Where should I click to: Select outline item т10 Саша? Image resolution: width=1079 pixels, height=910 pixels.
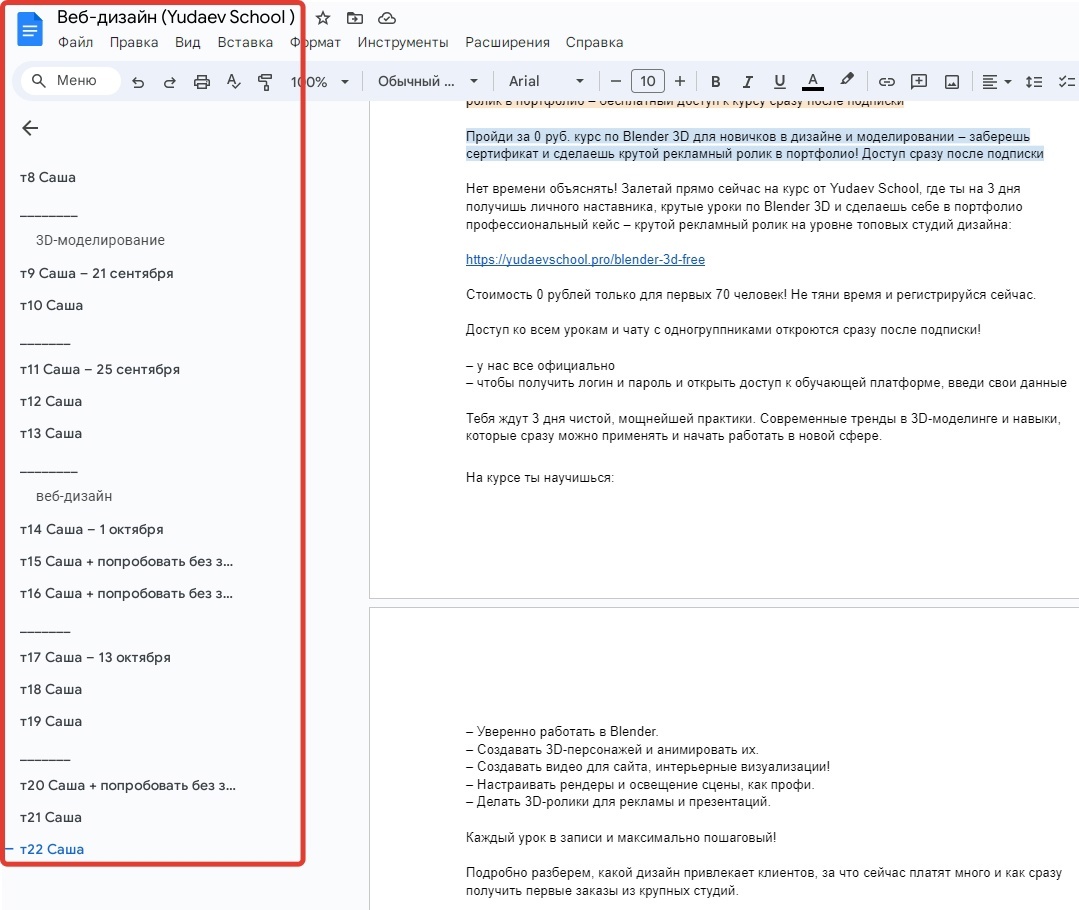(x=51, y=305)
